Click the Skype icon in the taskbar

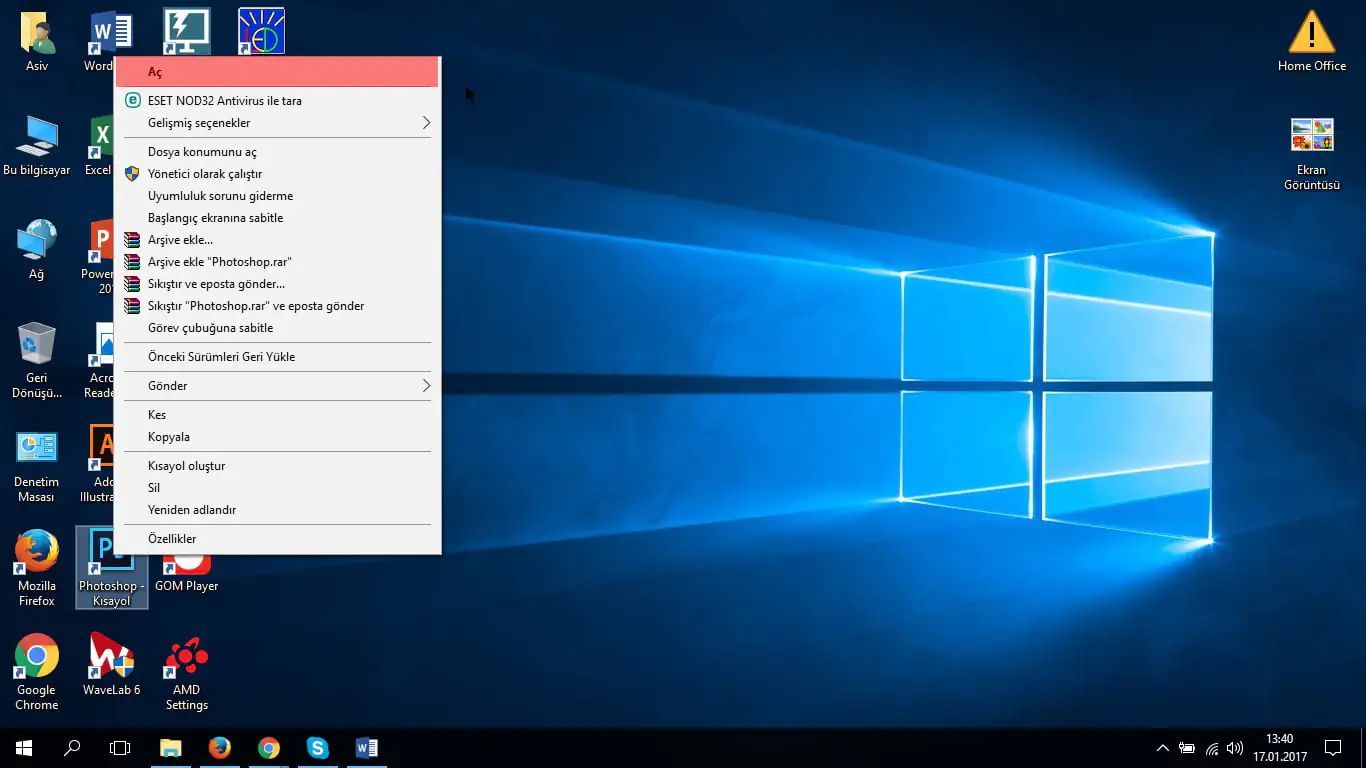pos(317,747)
